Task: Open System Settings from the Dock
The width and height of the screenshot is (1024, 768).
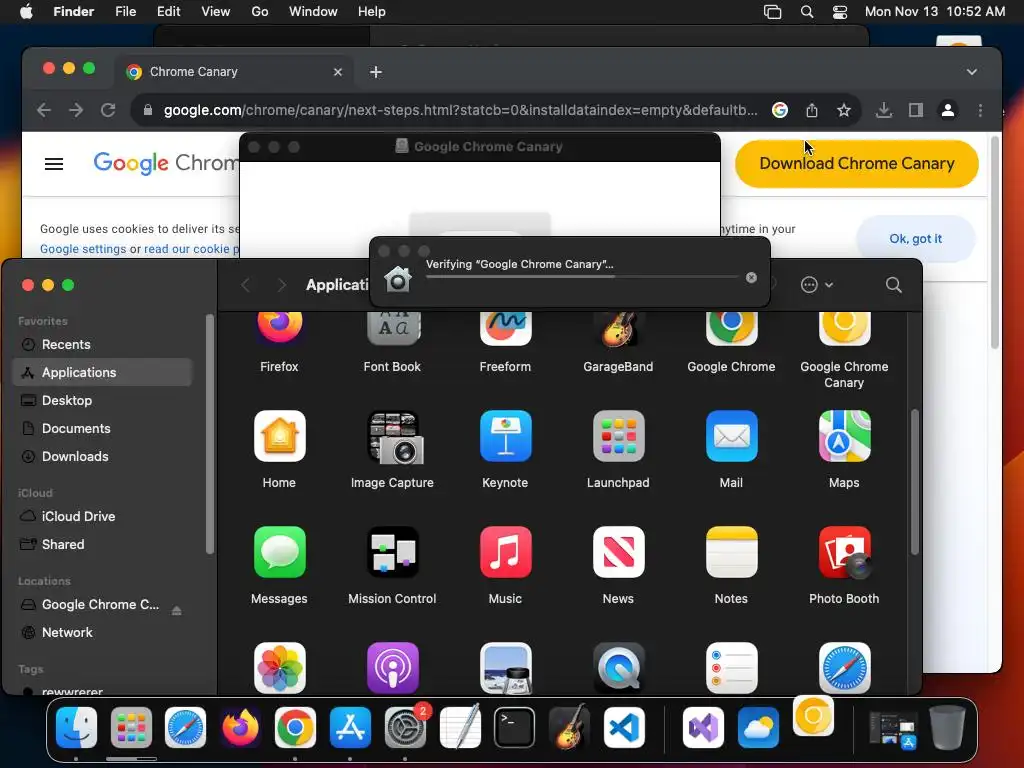Action: pyautogui.click(x=405, y=728)
